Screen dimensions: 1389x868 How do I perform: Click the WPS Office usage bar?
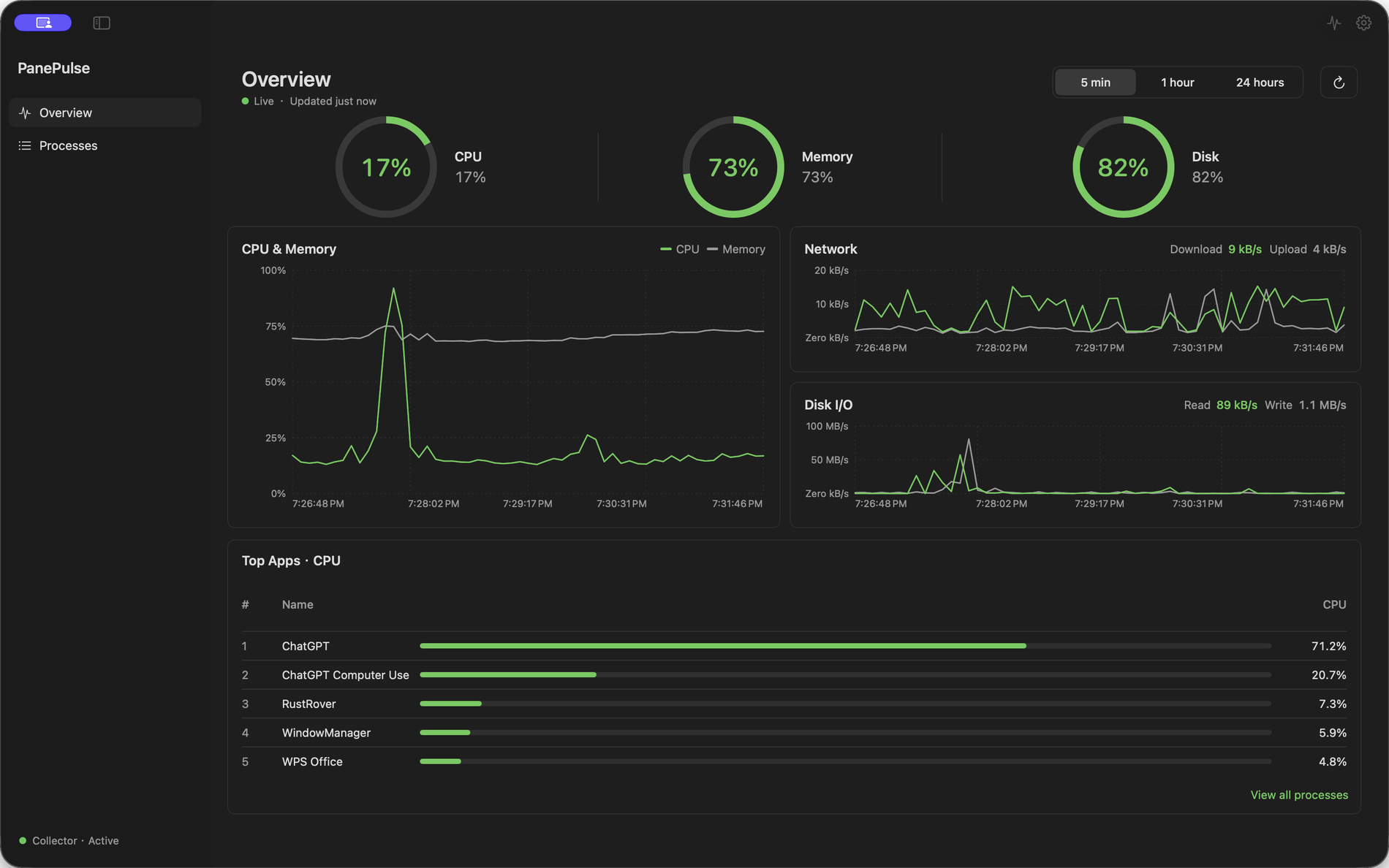pyautogui.click(x=845, y=761)
